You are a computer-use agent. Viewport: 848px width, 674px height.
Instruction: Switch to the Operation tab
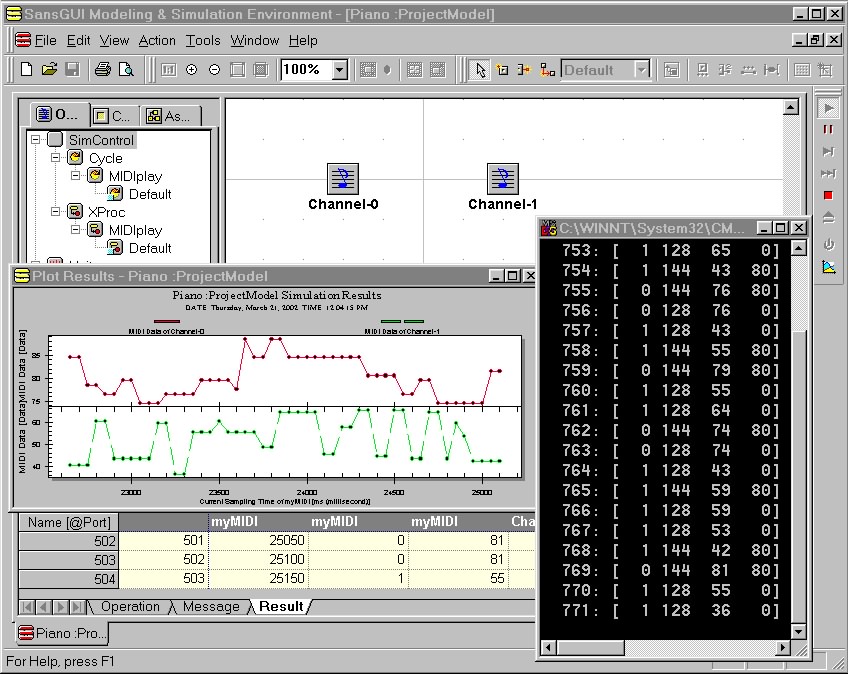click(130, 607)
